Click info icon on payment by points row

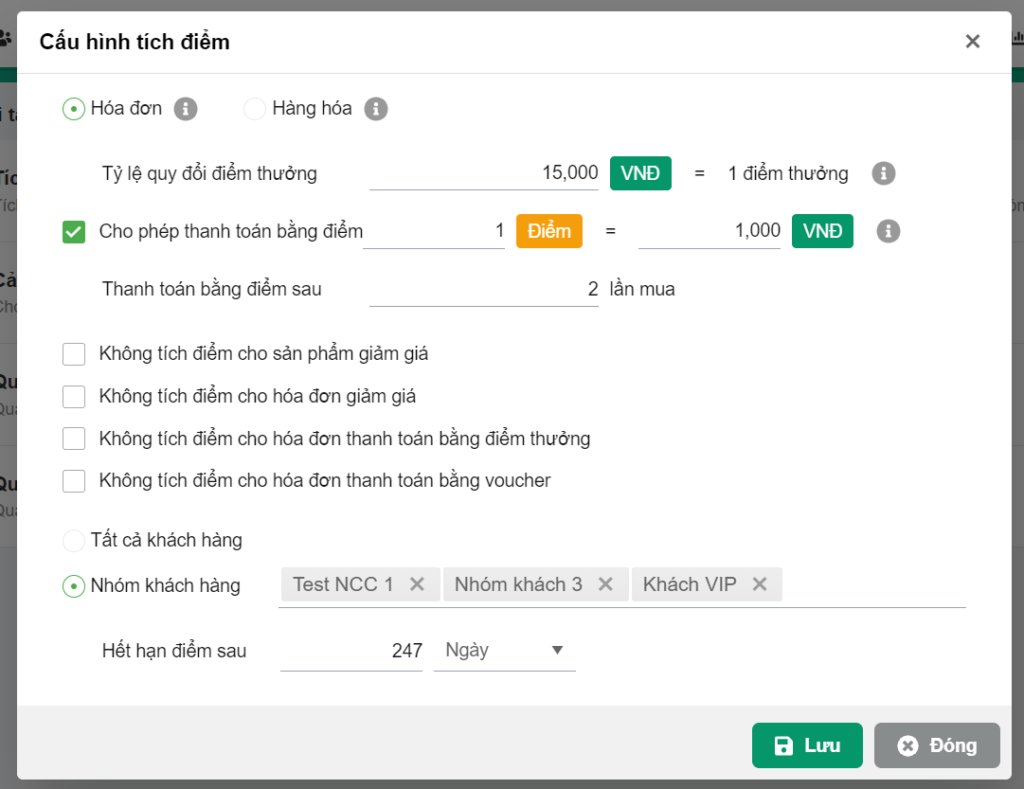tap(888, 231)
